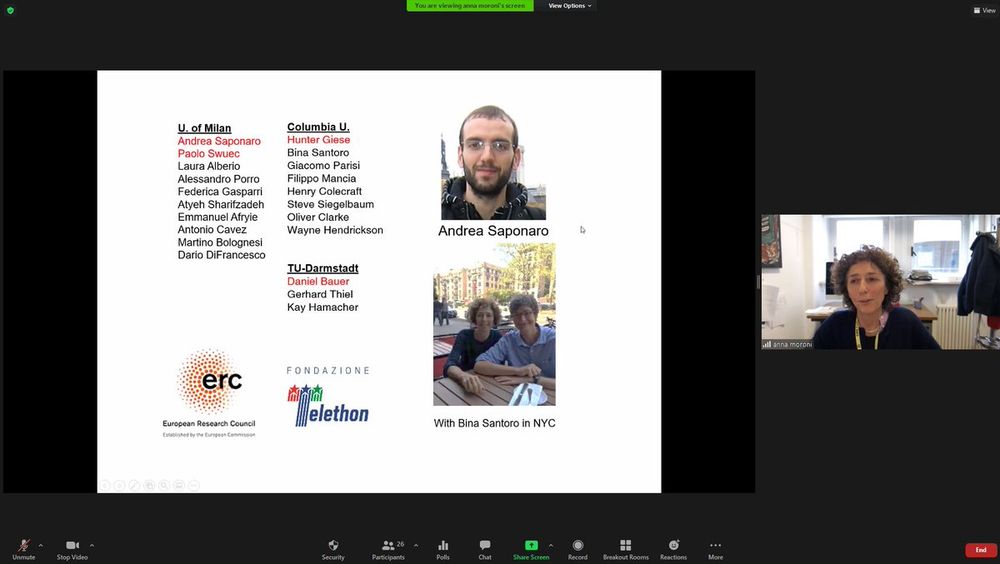Expand the arrow beside Participants
Image resolution: width=1000 pixels, height=564 pixels.
[416, 545]
